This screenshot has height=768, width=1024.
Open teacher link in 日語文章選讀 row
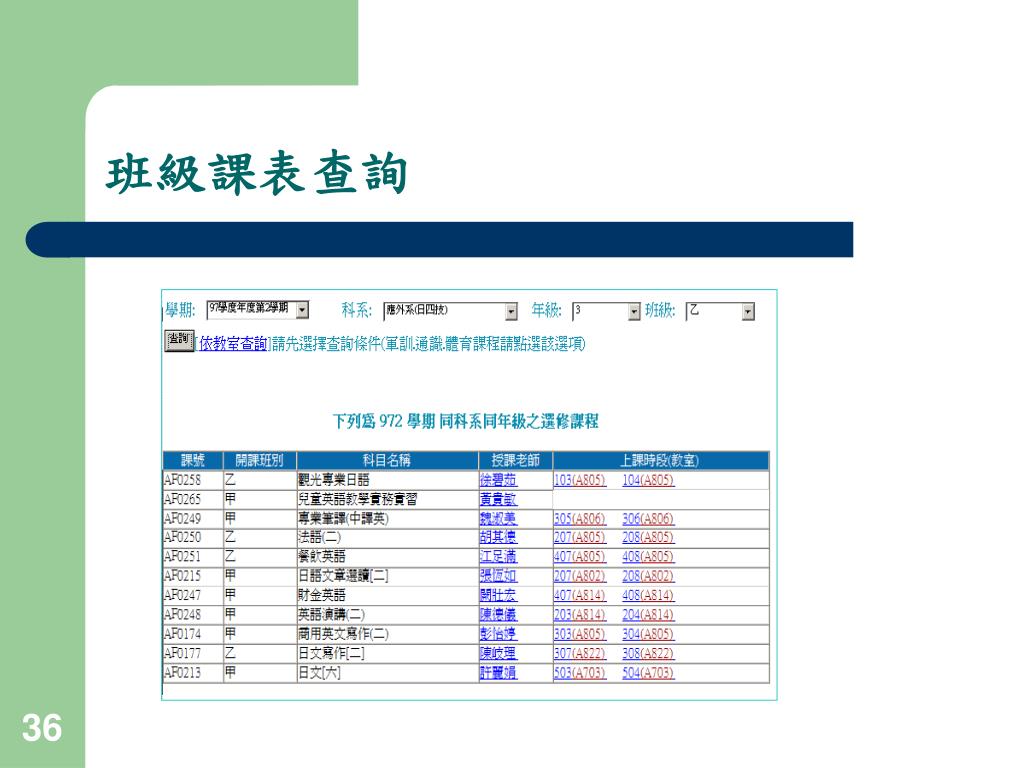498,576
